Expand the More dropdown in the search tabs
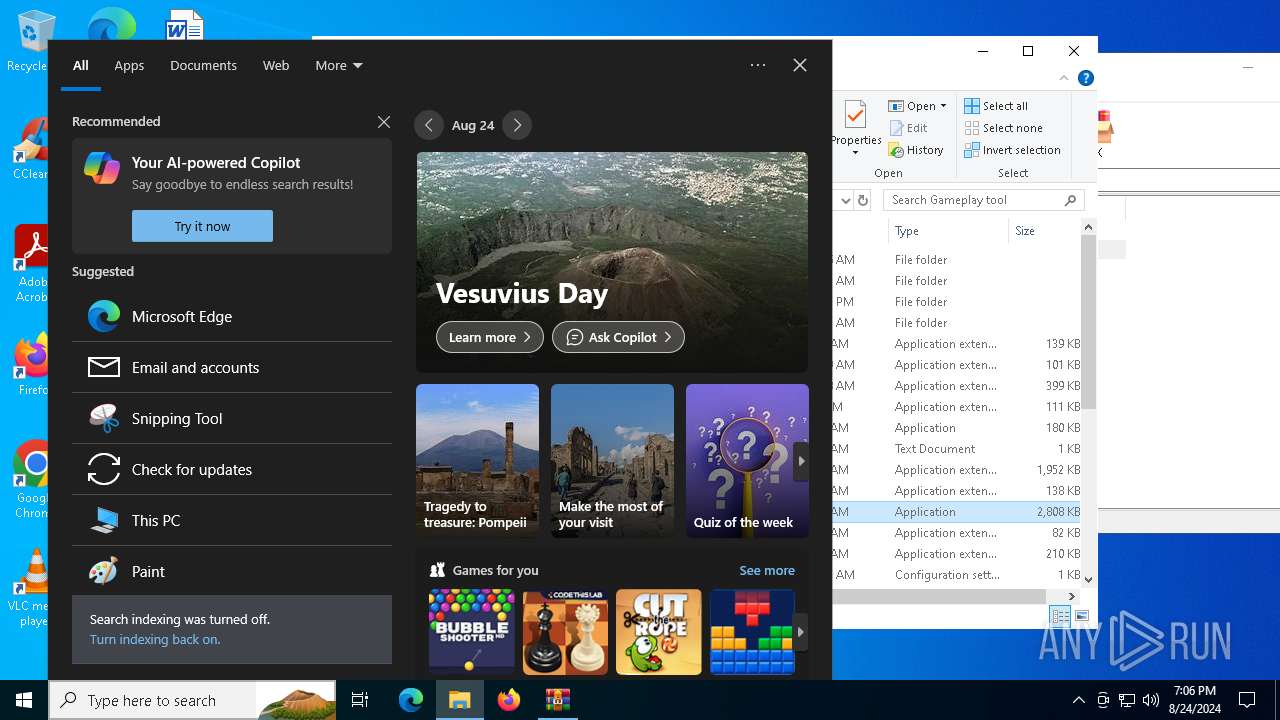 coord(338,65)
